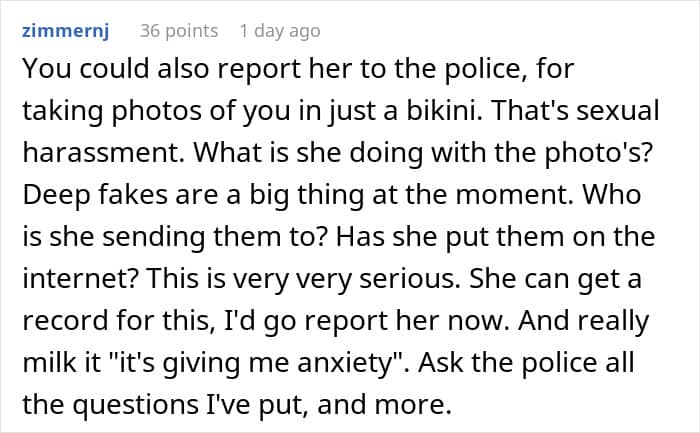Image resolution: width=700 pixels, height=433 pixels.
Task: Click the word "taking" starting second line
Action: 63,111
